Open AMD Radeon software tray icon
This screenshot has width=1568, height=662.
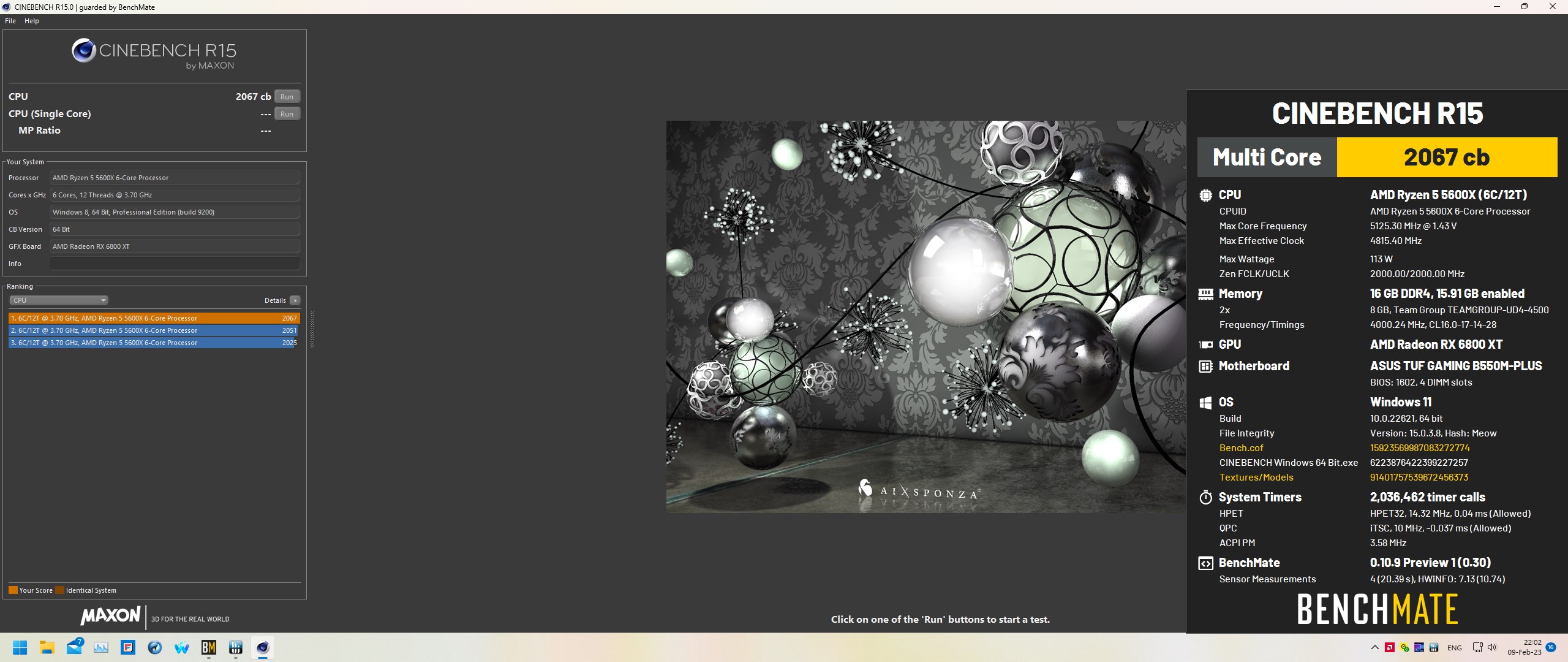(1390, 647)
